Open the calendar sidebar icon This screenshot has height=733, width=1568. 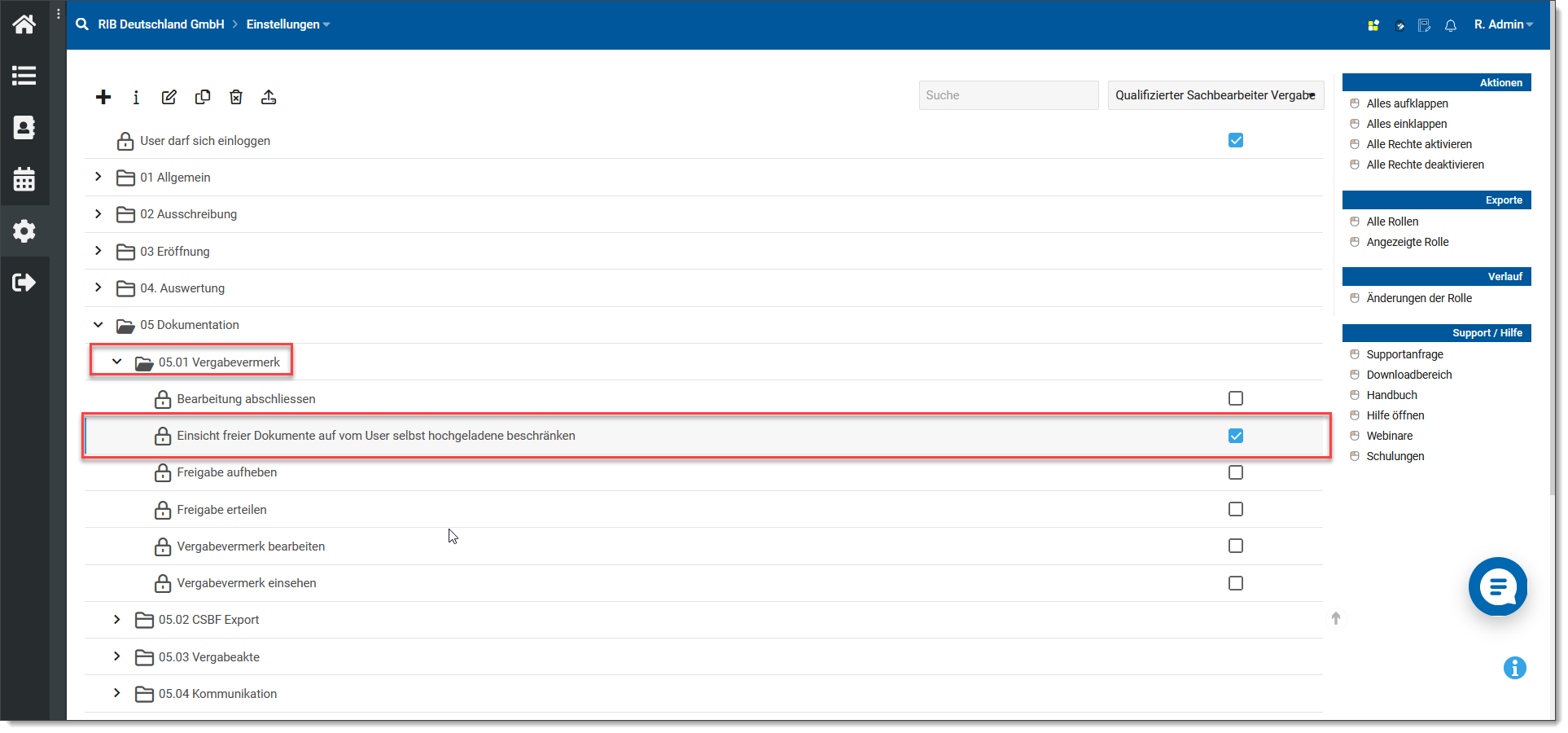(24, 179)
